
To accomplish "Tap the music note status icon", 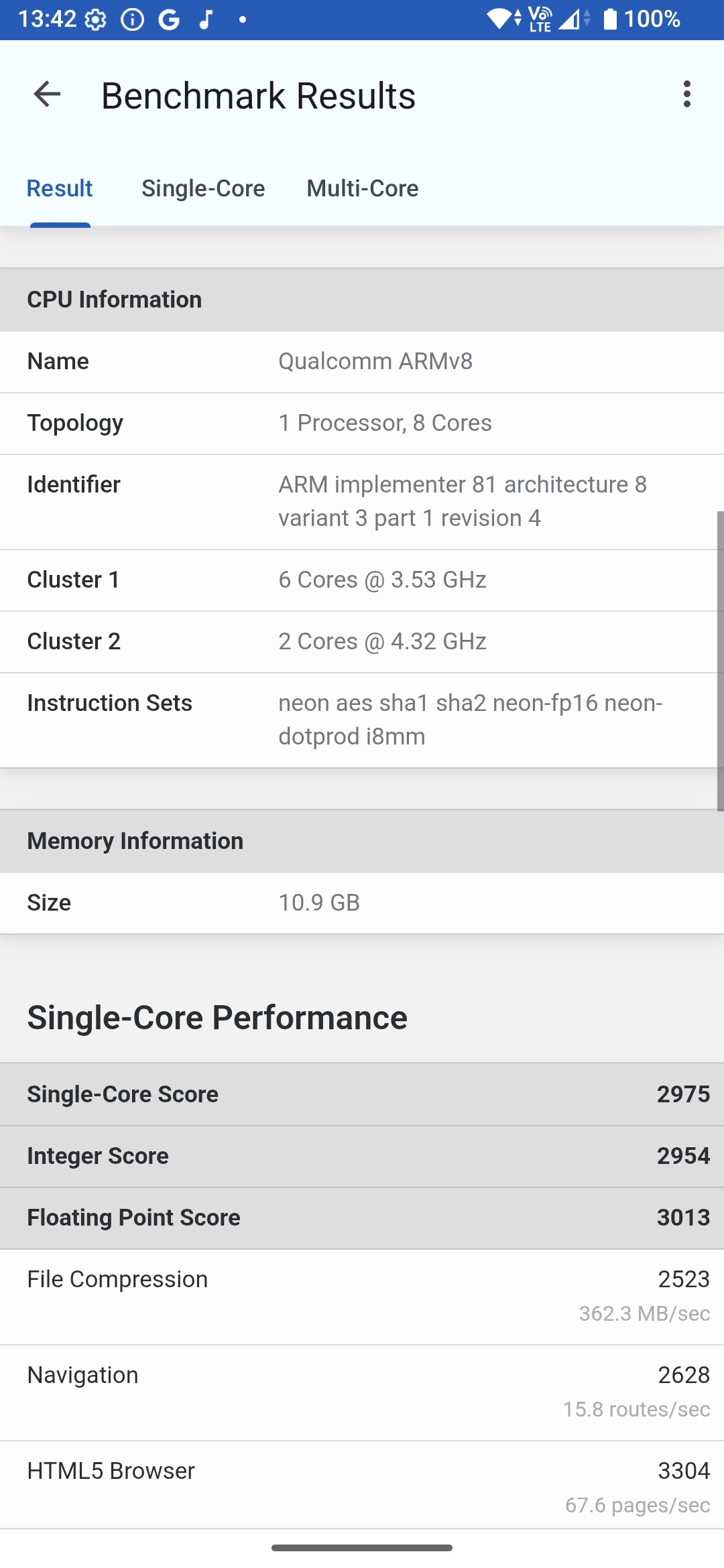I will coord(206,20).
